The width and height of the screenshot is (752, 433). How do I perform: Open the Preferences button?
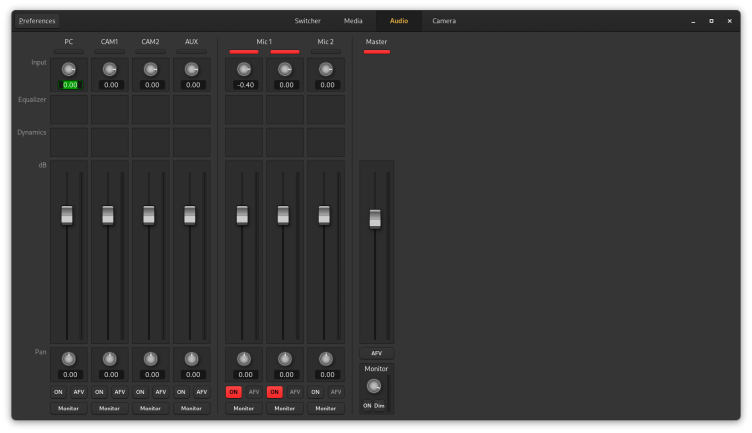click(37, 20)
